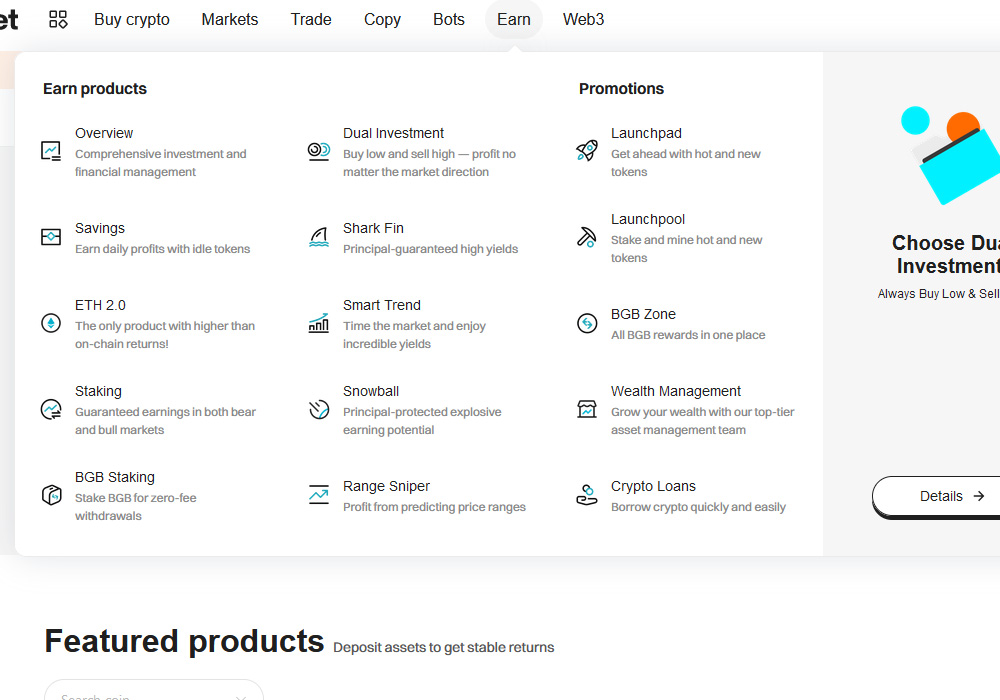Click the Earn products heading

[95, 89]
